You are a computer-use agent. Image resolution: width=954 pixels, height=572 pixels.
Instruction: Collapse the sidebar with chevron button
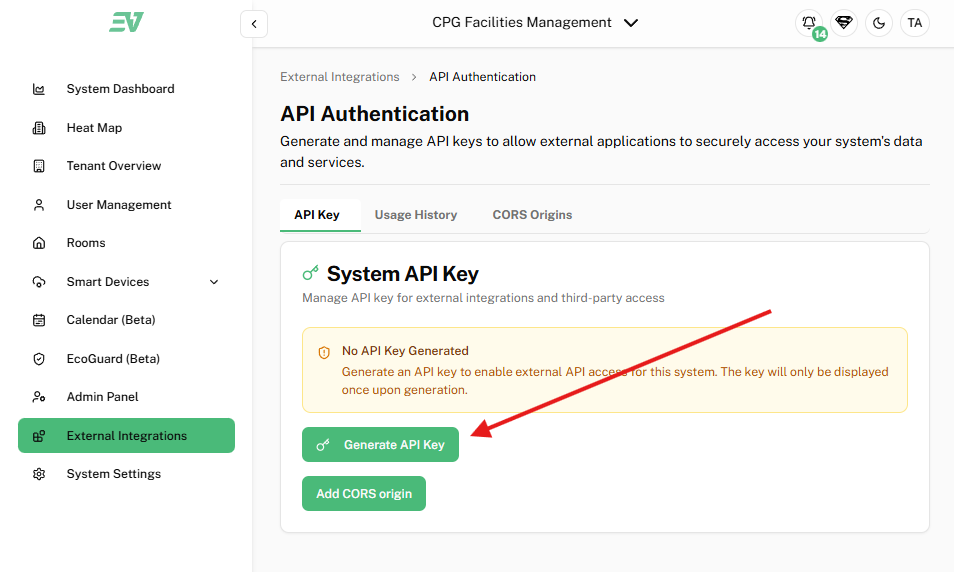coord(254,23)
